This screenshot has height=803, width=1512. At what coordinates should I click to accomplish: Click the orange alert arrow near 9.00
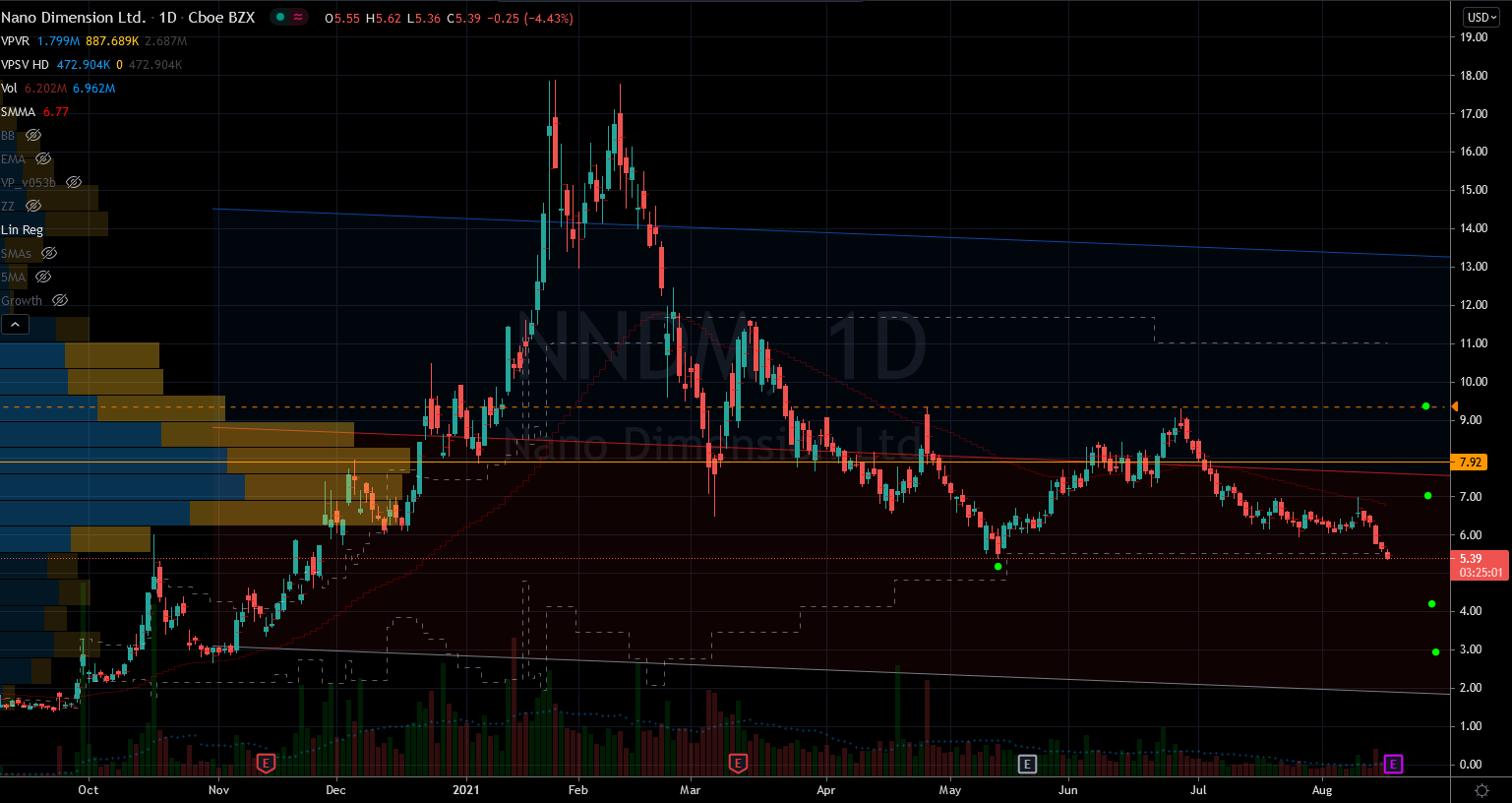(x=1455, y=406)
